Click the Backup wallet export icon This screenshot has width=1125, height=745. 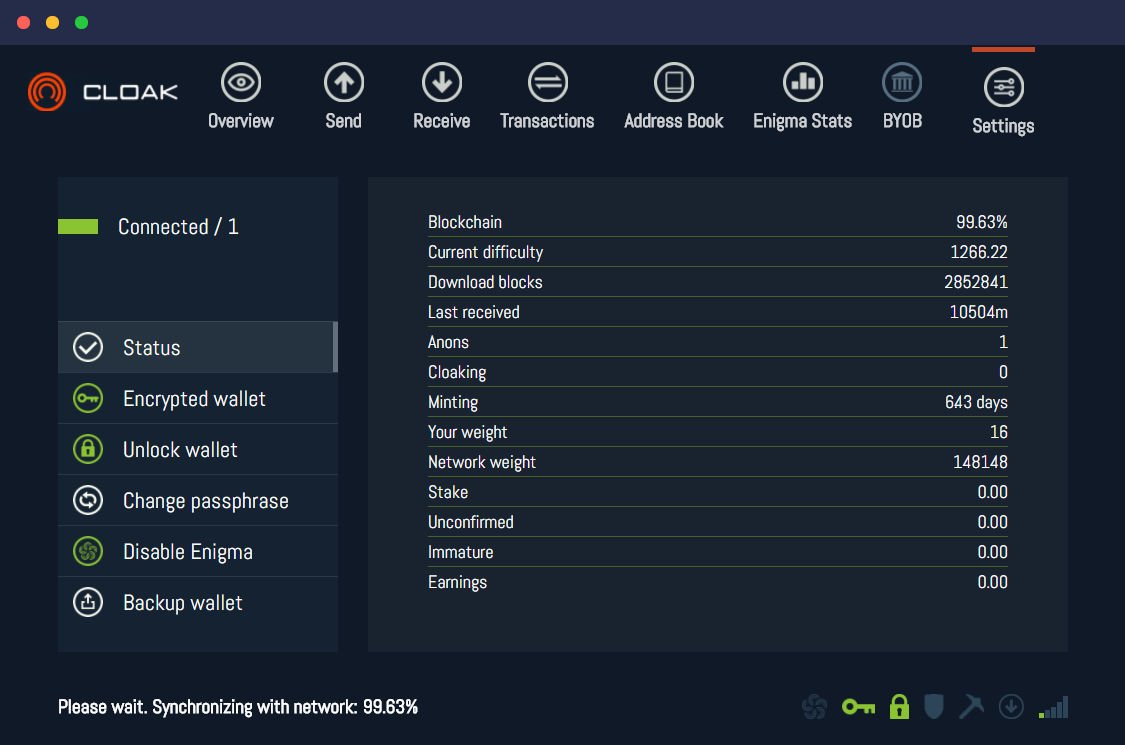[x=88, y=602]
